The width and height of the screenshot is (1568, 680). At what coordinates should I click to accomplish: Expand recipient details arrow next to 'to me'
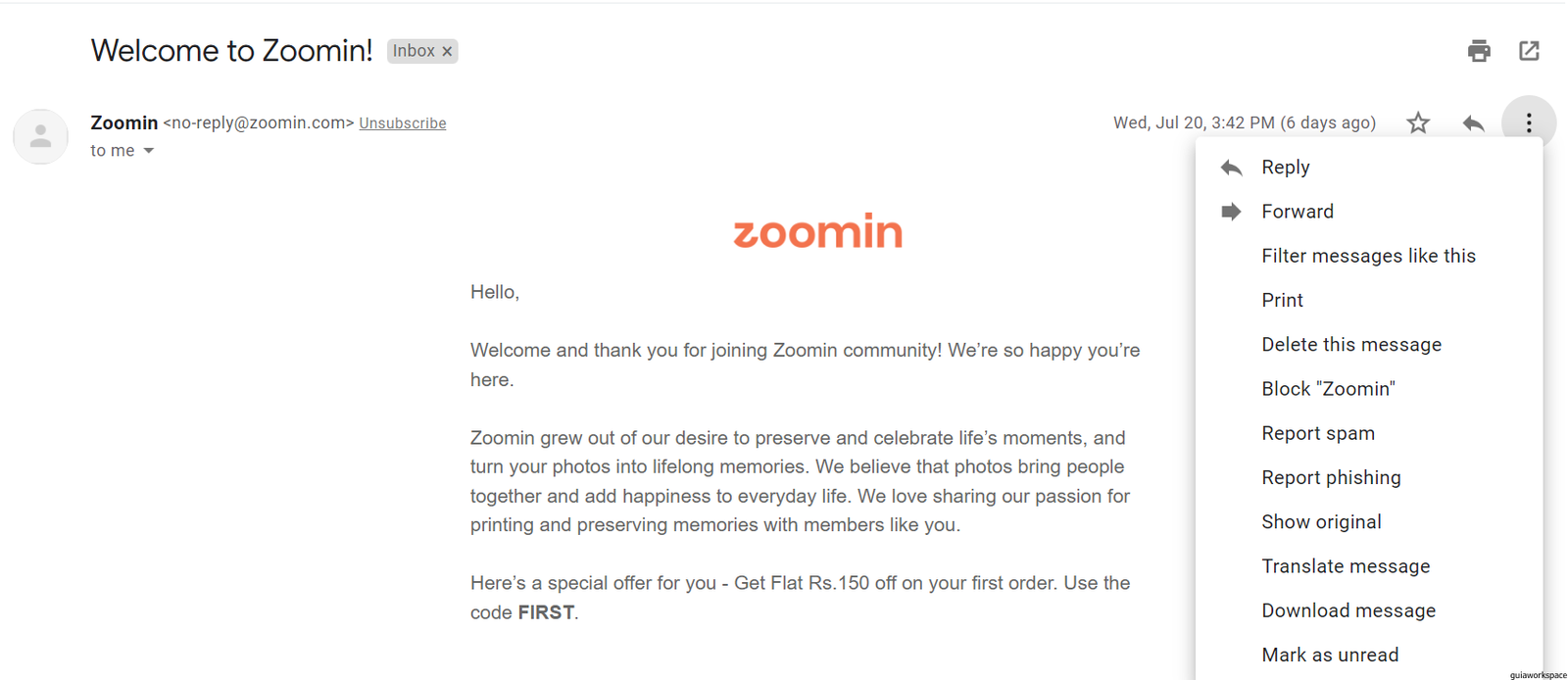click(x=149, y=151)
